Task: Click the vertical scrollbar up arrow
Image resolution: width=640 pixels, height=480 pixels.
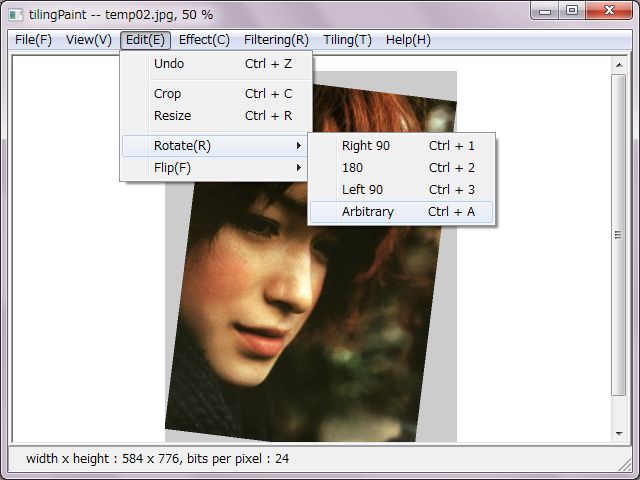Action: pyautogui.click(x=619, y=65)
